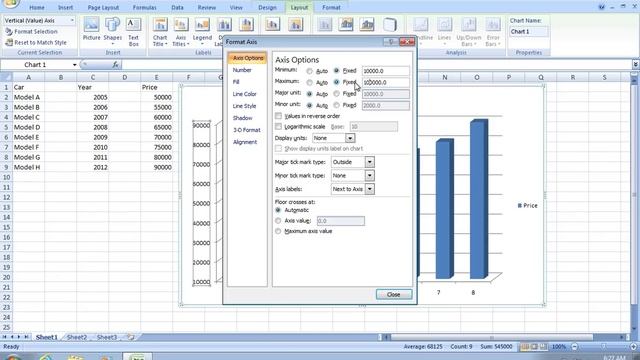Viewport: 640px width, 360px height.
Task: Click Reset to Match Style
Action: tap(36, 42)
